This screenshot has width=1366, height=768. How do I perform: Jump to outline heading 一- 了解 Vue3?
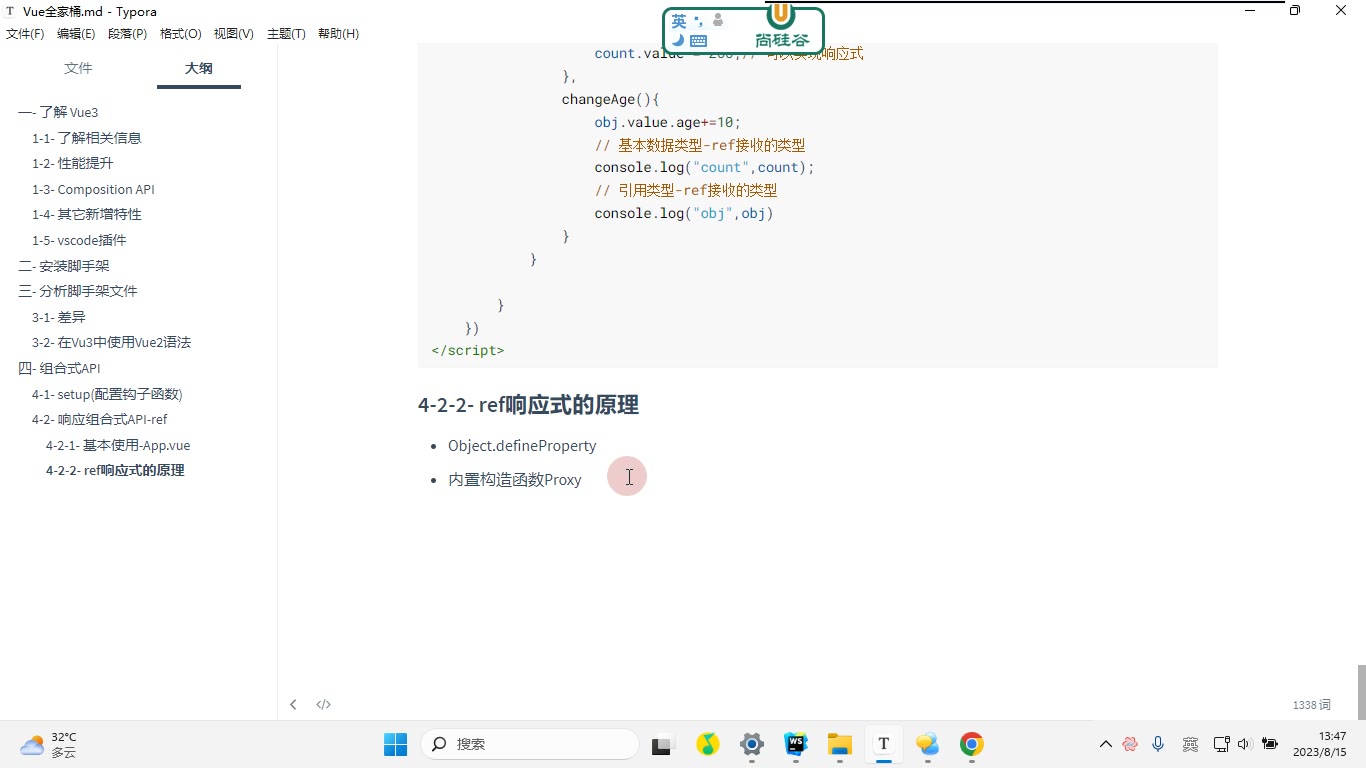pos(58,113)
